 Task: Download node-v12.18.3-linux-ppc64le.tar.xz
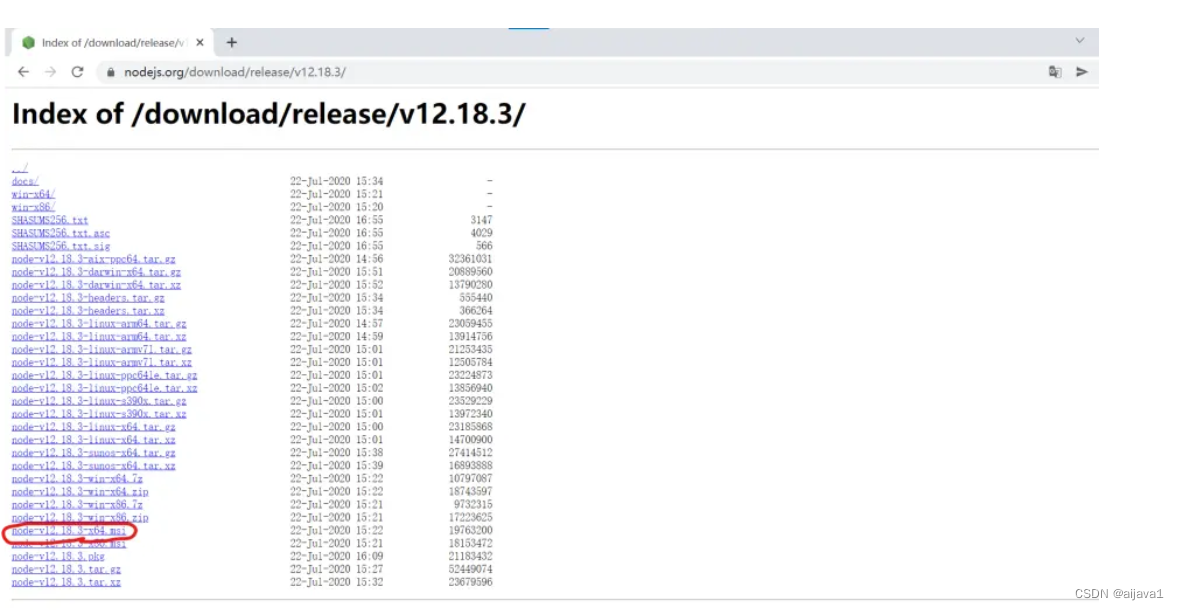pos(105,388)
